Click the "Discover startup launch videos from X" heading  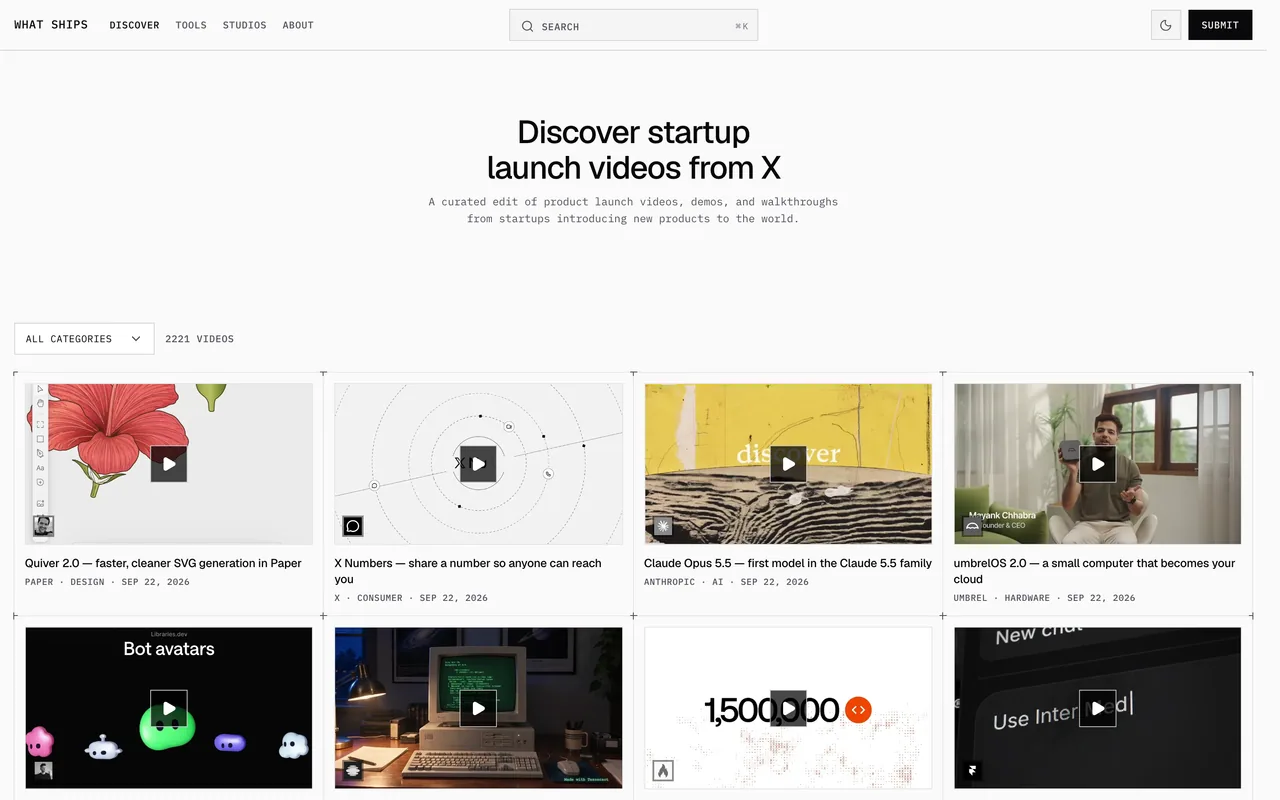click(x=633, y=149)
